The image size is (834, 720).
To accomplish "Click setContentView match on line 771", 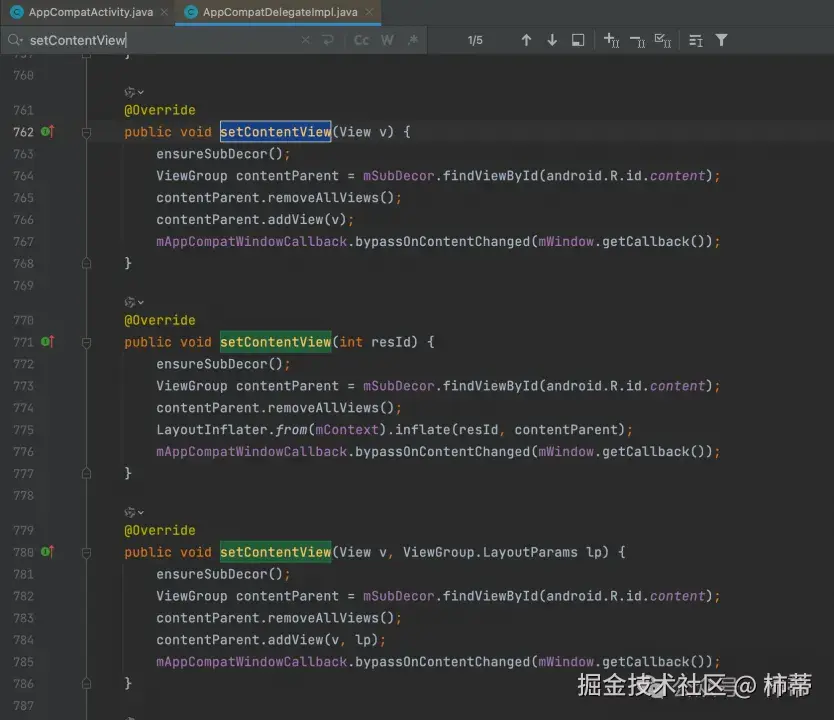I will pyautogui.click(x=276, y=341).
